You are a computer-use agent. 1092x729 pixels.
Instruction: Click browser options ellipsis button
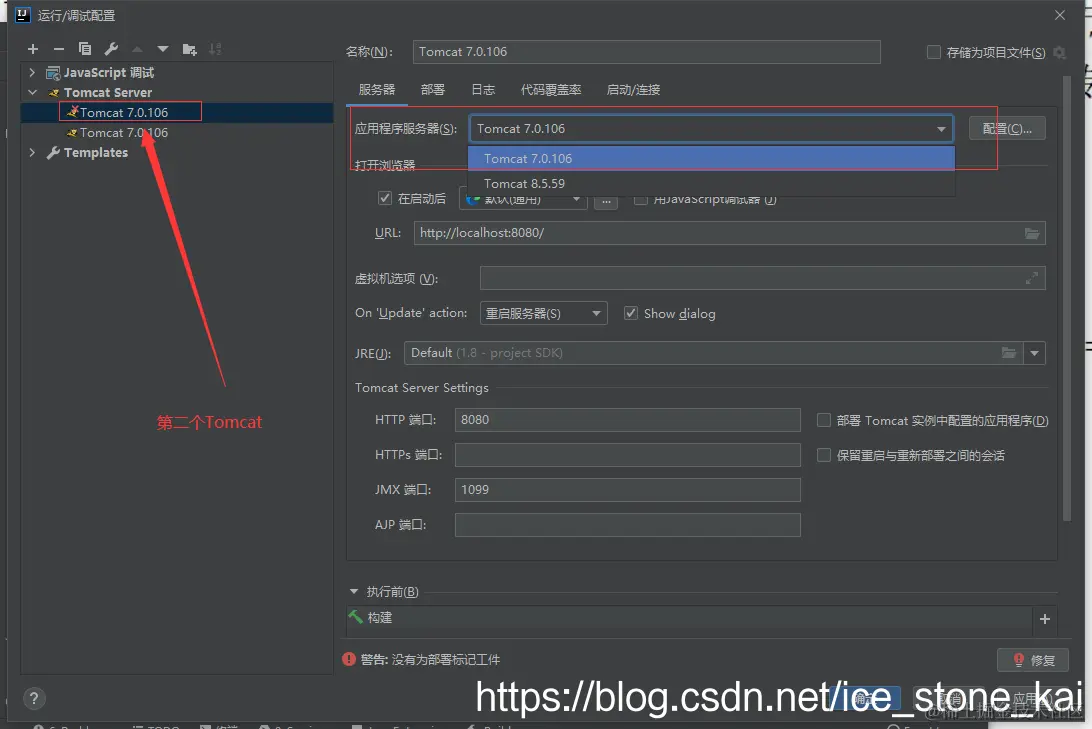click(x=606, y=200)
